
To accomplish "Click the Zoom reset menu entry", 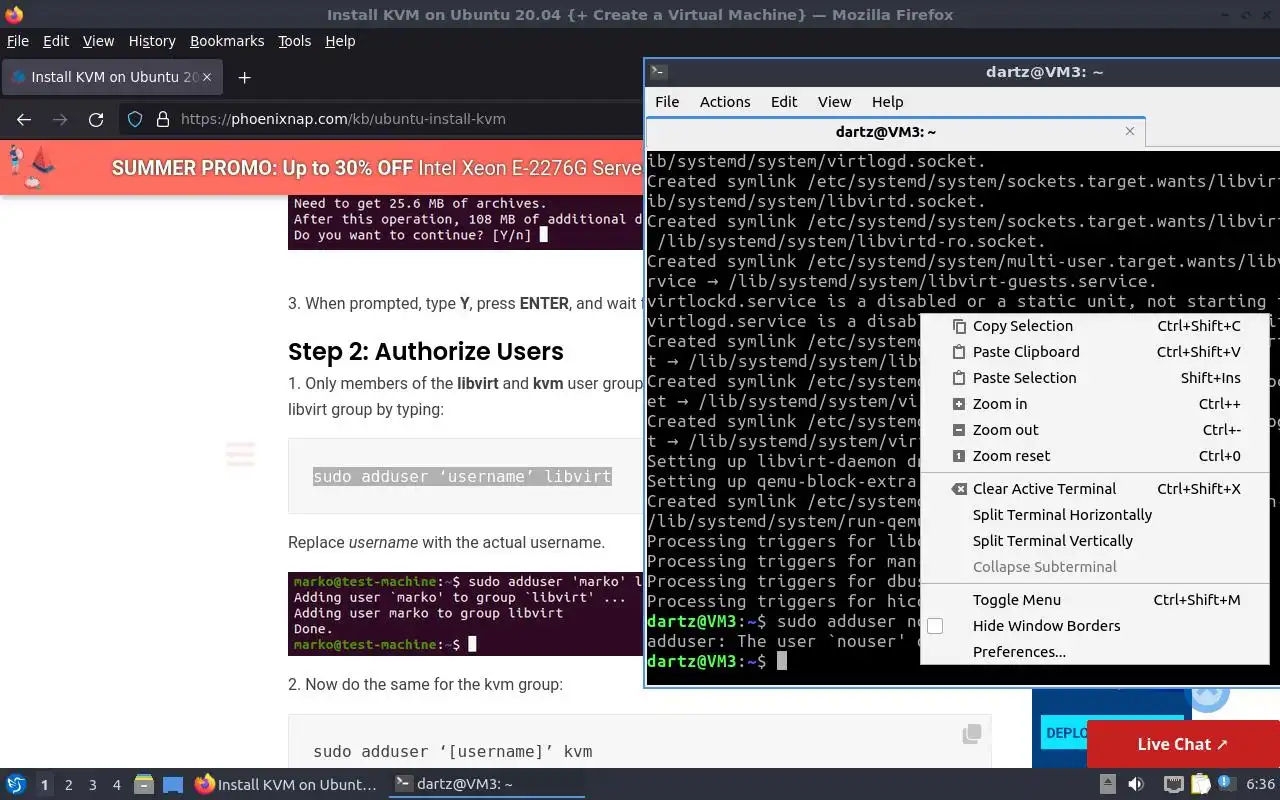I will (x=1095, y=456).
